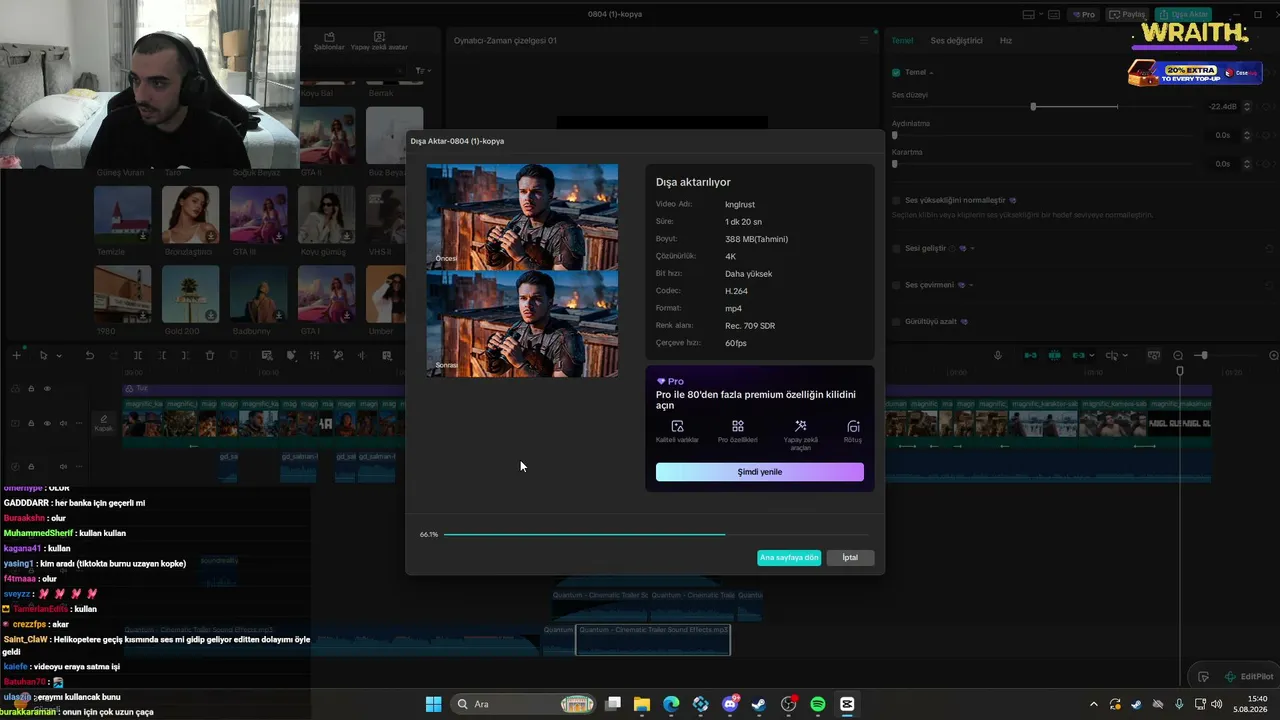Click the Pro özellikleri grid icon
The image size is (1280, 720).
(x=738, y=426)
